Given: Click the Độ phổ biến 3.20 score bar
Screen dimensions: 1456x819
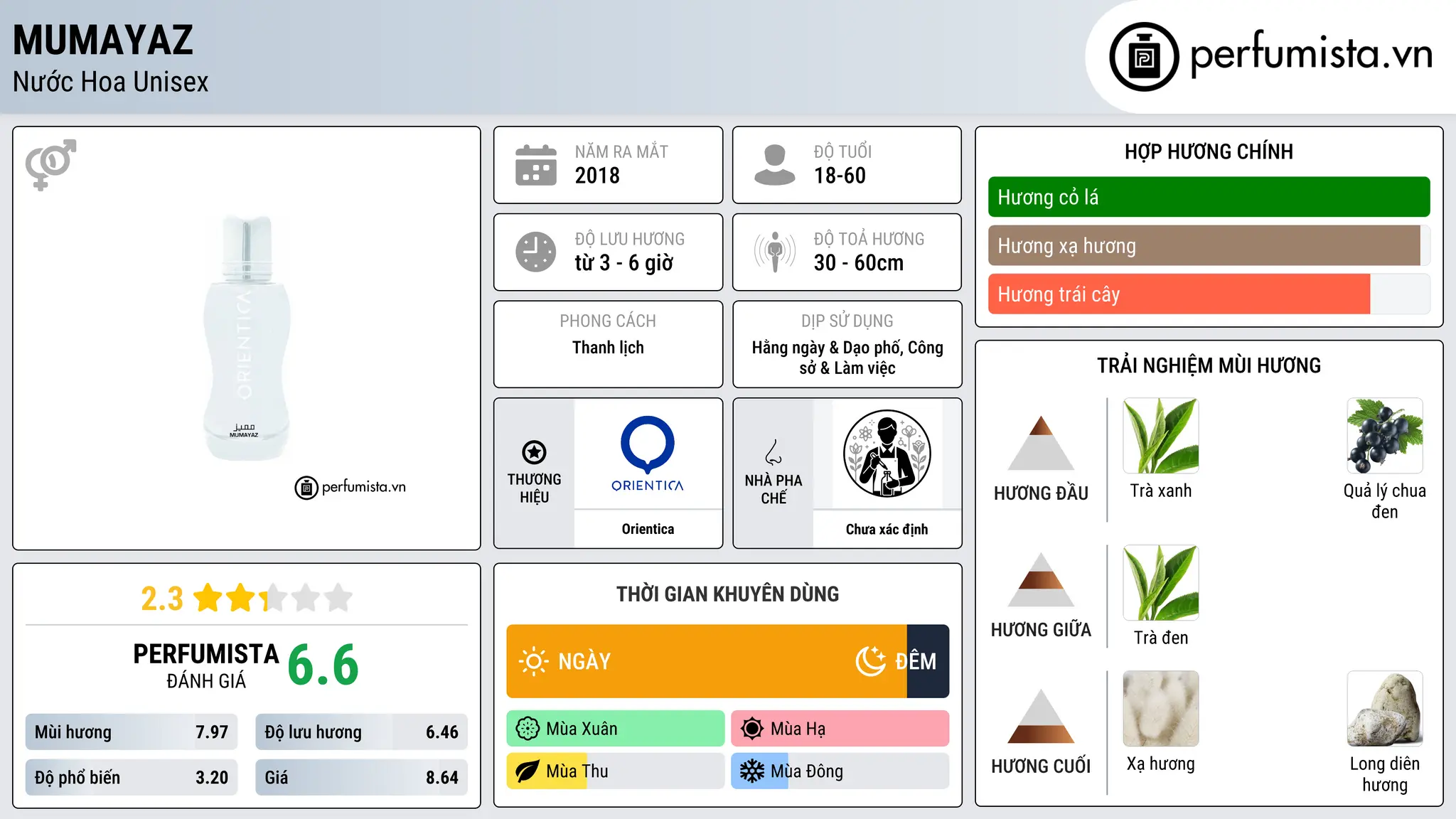Looking at the screenshot, I should pyautogui.click(x=132, y=778).
